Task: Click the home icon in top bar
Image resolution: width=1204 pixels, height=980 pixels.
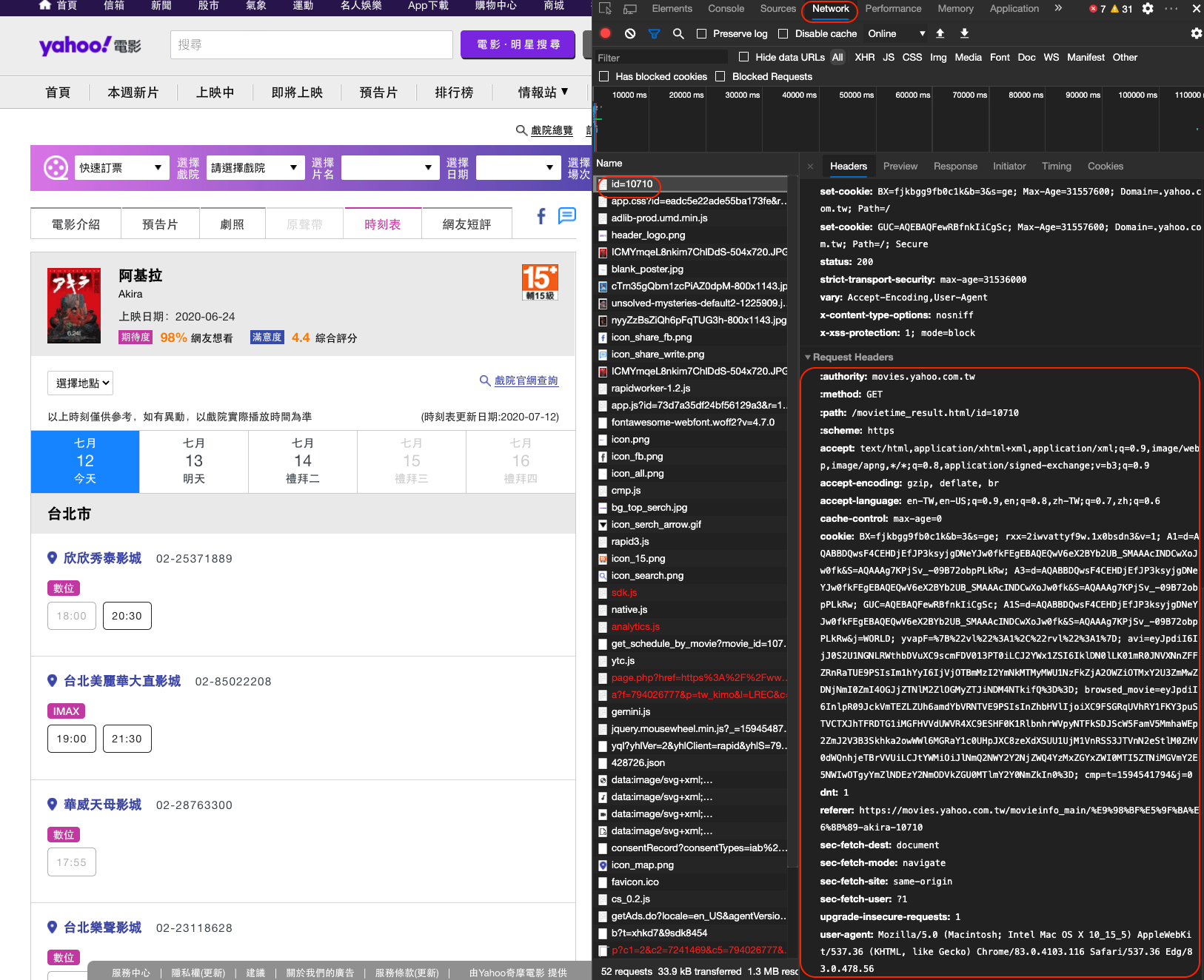Action: pos(45,5)
